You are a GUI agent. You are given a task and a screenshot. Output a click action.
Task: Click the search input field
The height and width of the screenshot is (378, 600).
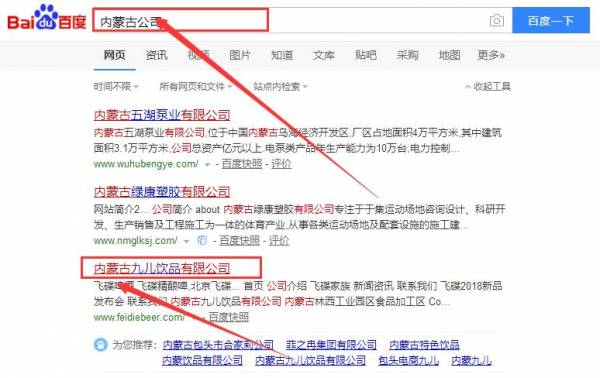(x=291, y=20)
